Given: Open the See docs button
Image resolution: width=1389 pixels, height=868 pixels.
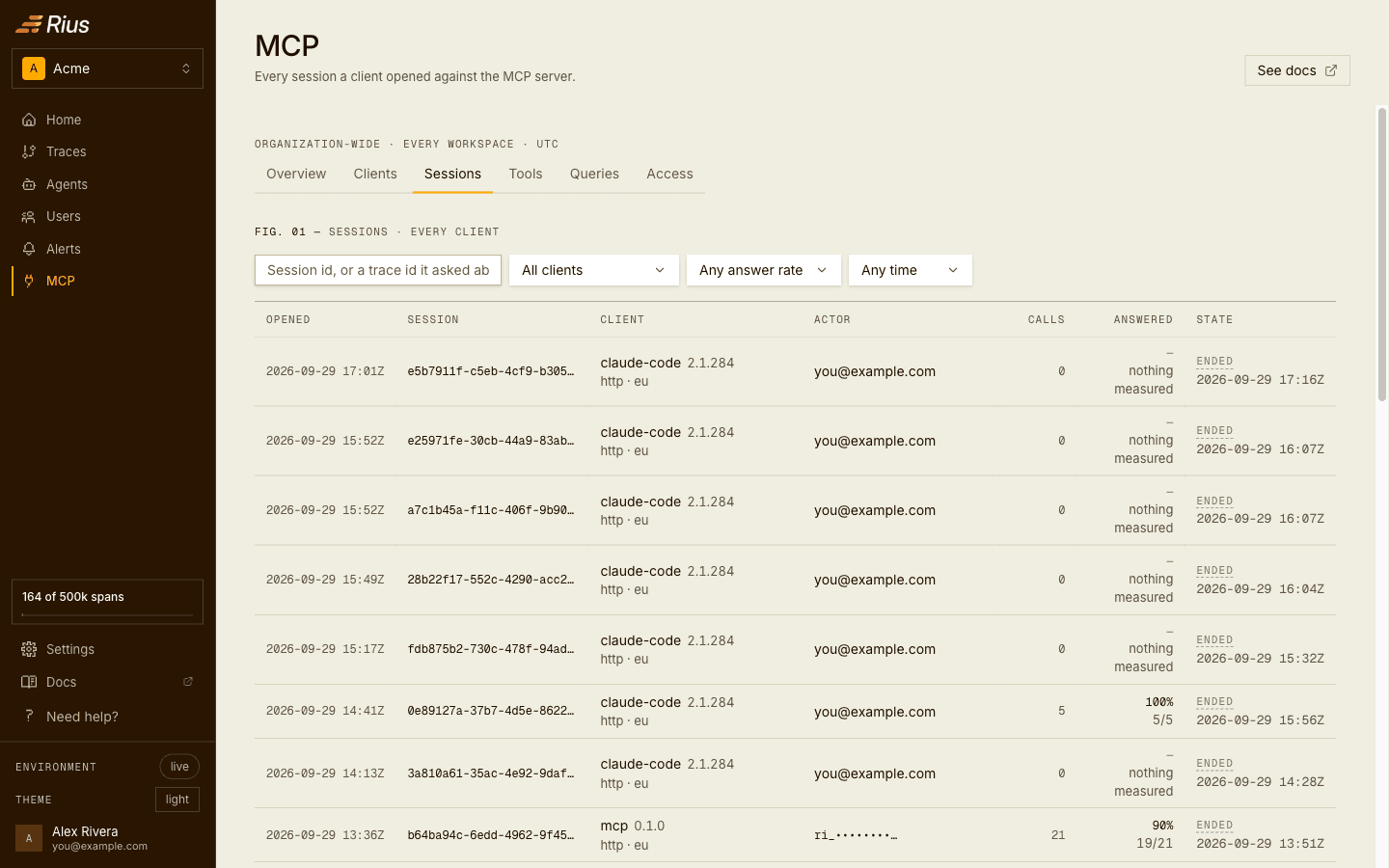Looking at the screenshot, I should tap(1297, 70).
